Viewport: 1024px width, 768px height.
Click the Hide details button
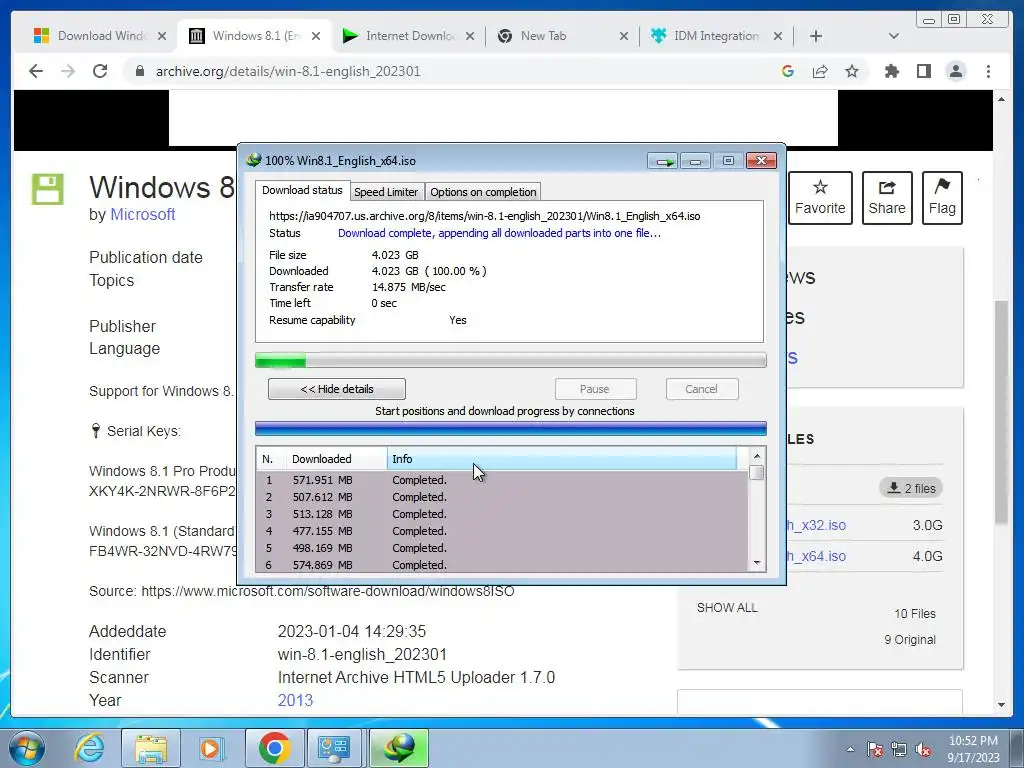point(336,389)
